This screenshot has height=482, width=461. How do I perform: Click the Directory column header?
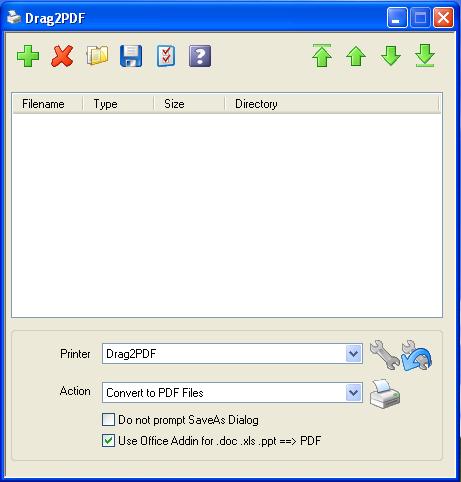point(332,104)
